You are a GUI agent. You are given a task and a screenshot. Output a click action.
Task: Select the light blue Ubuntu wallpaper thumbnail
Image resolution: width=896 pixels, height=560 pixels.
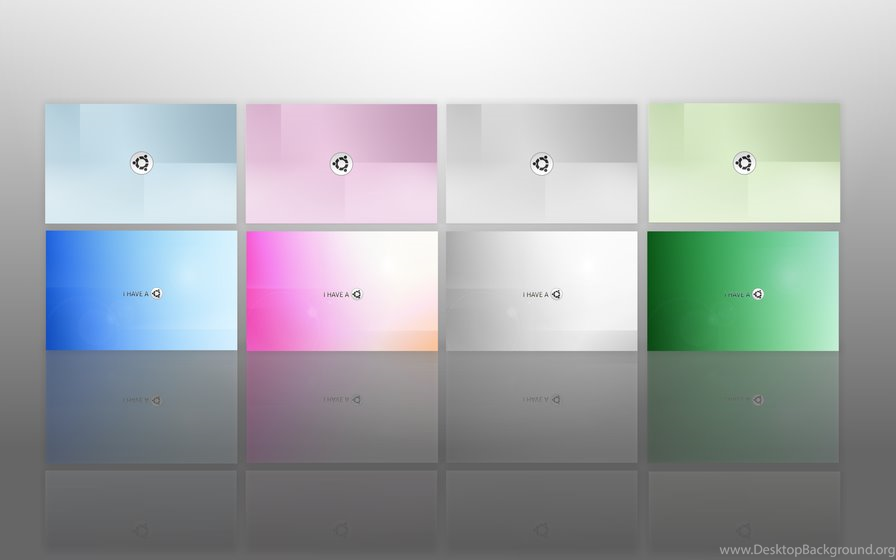pyautogui.click(x=141, y=163)
